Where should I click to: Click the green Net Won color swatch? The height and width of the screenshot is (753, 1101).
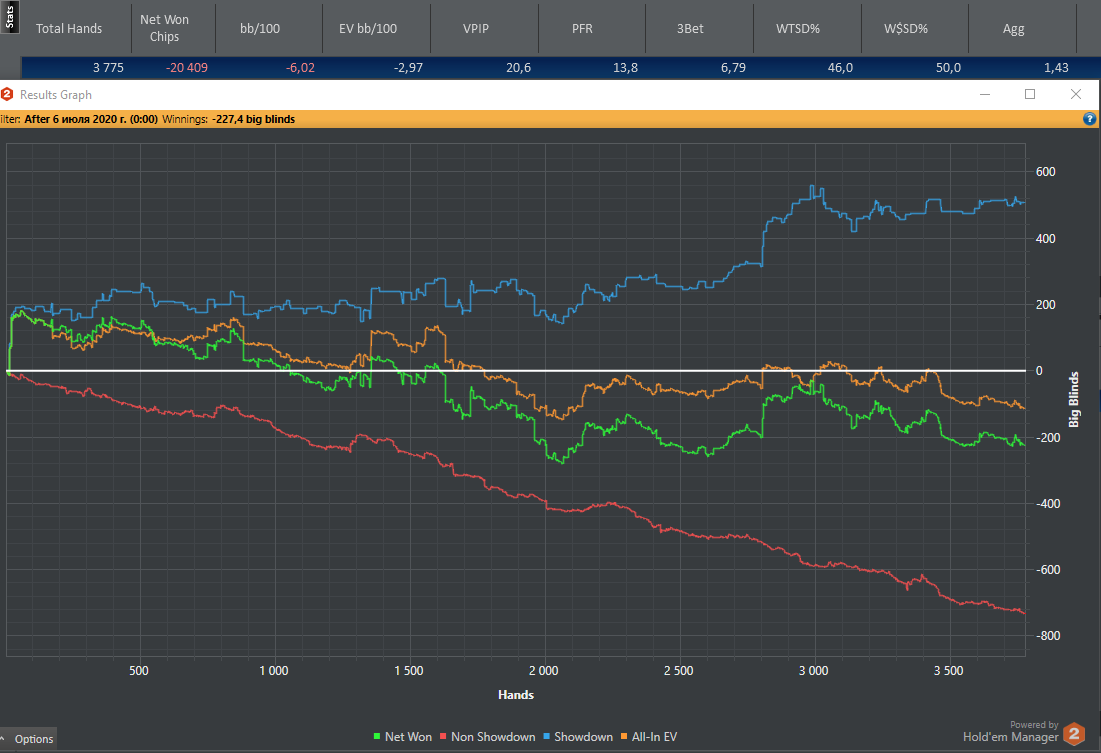(377, 737)
